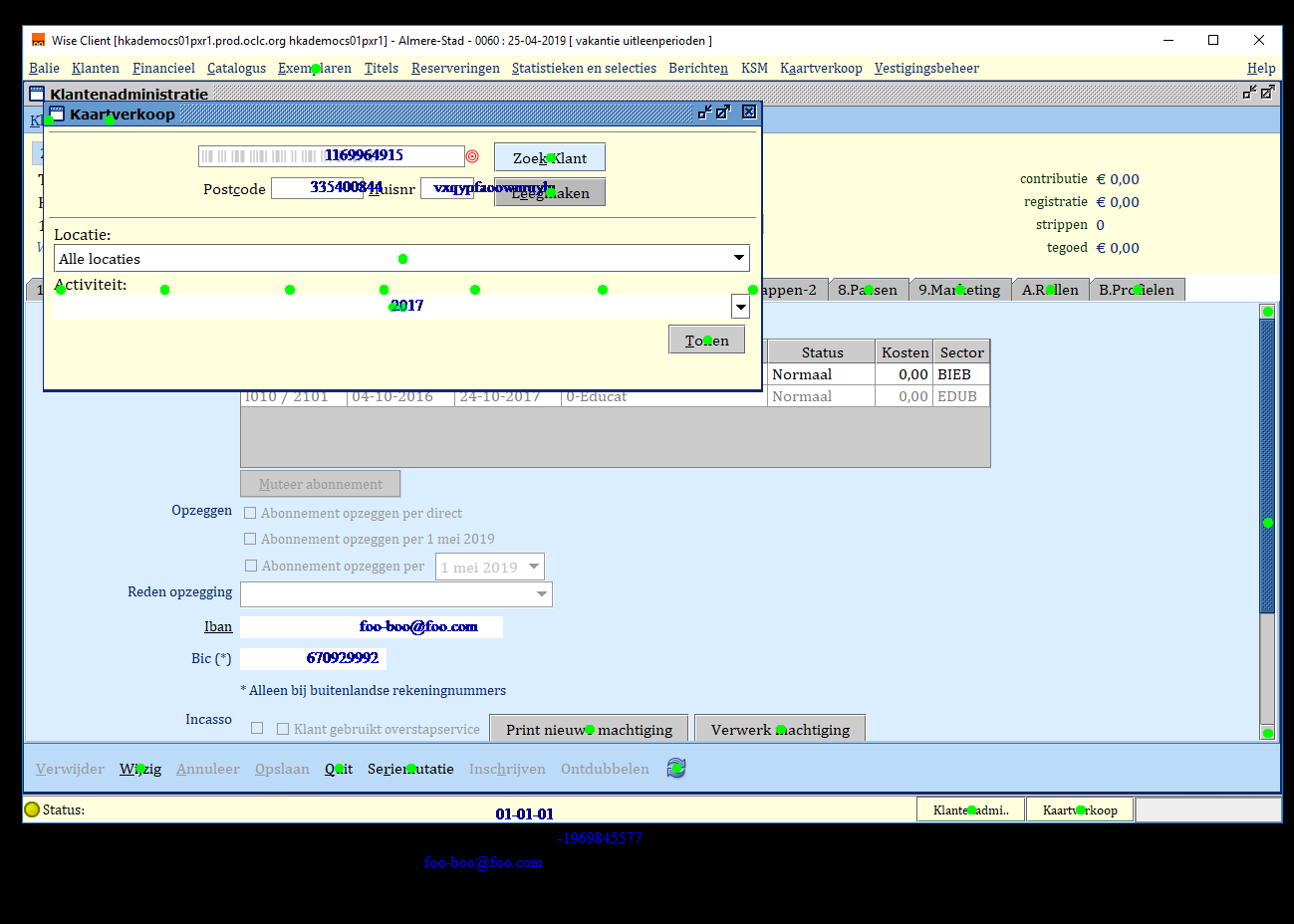Image resolution: width=1294 pixels, height=924 pixels.
Task: Switch to the B.Profielen tab
Action: pos(1137,290)
